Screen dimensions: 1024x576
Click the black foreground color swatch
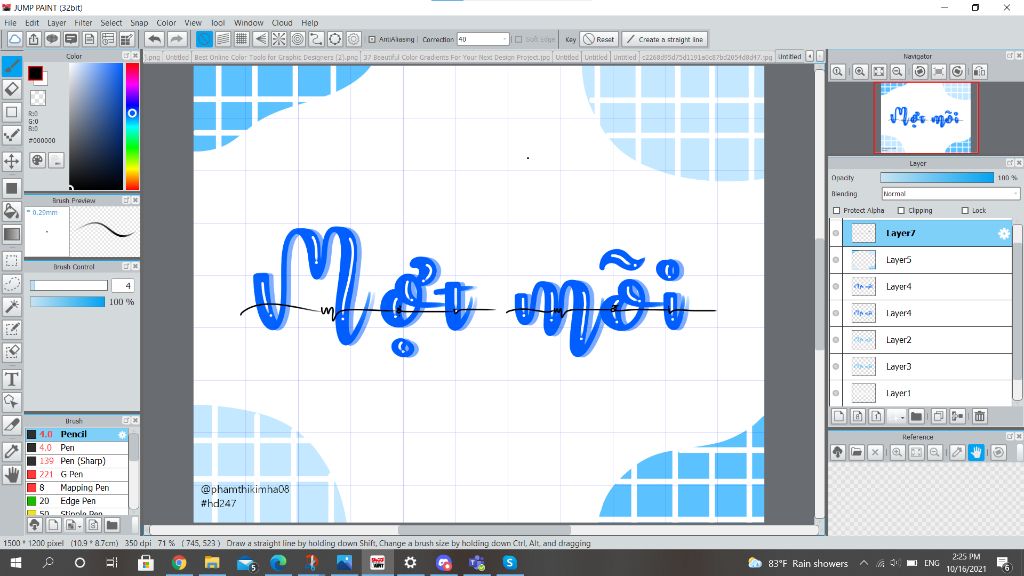point(35,74)
